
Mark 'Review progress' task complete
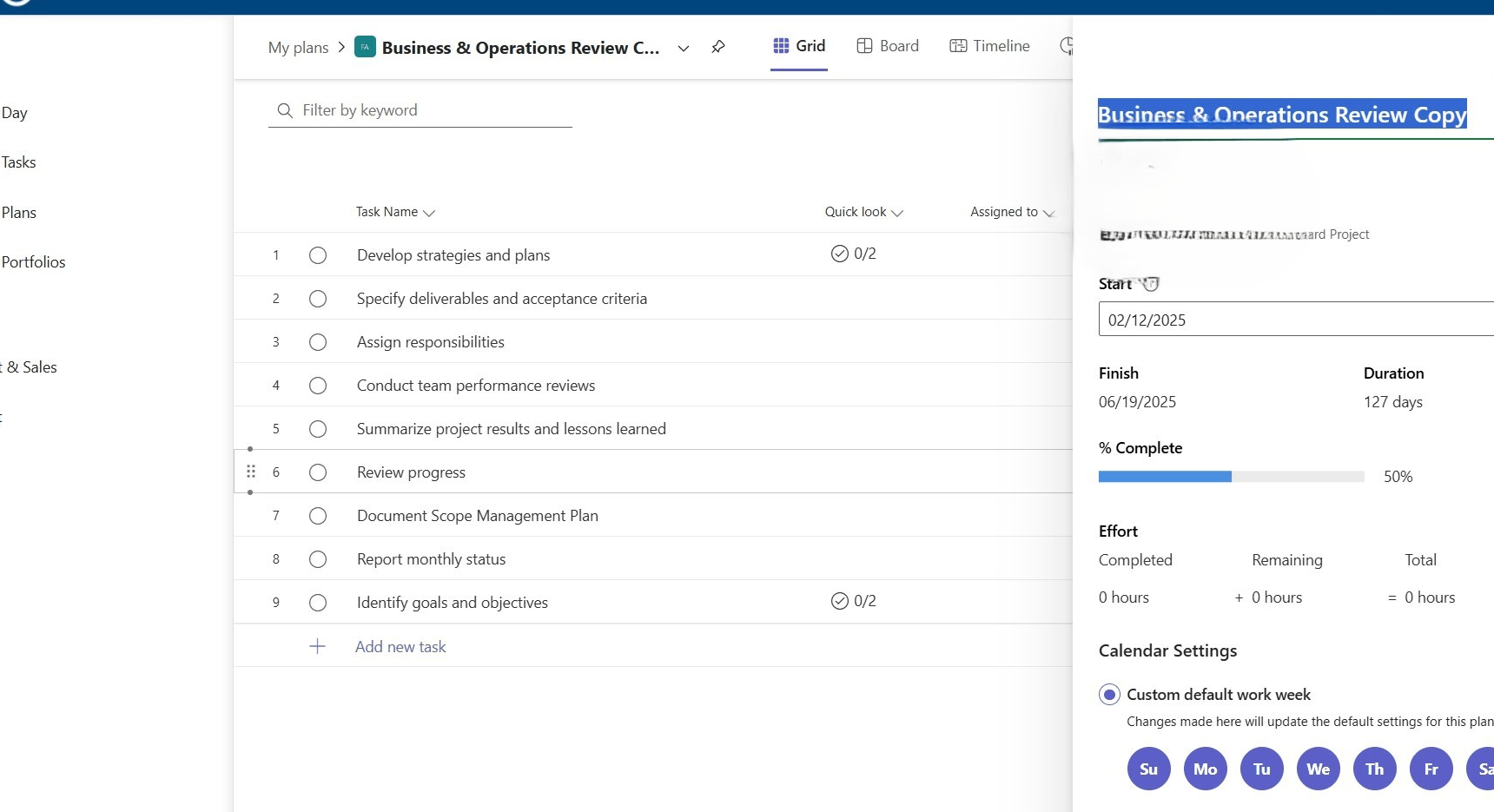(x=318, y=472)
